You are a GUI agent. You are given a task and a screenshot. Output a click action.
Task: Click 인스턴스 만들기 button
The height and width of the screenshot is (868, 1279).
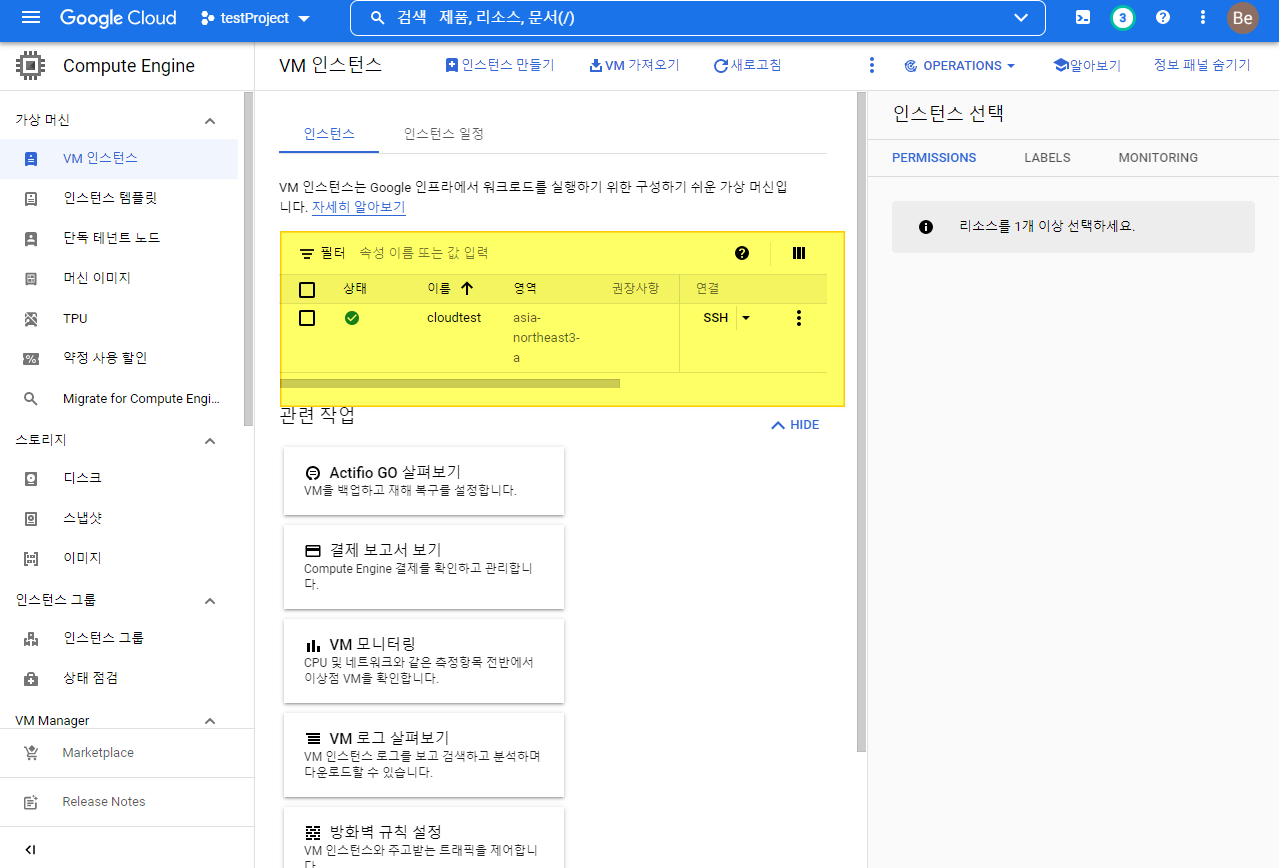(499, 65)
